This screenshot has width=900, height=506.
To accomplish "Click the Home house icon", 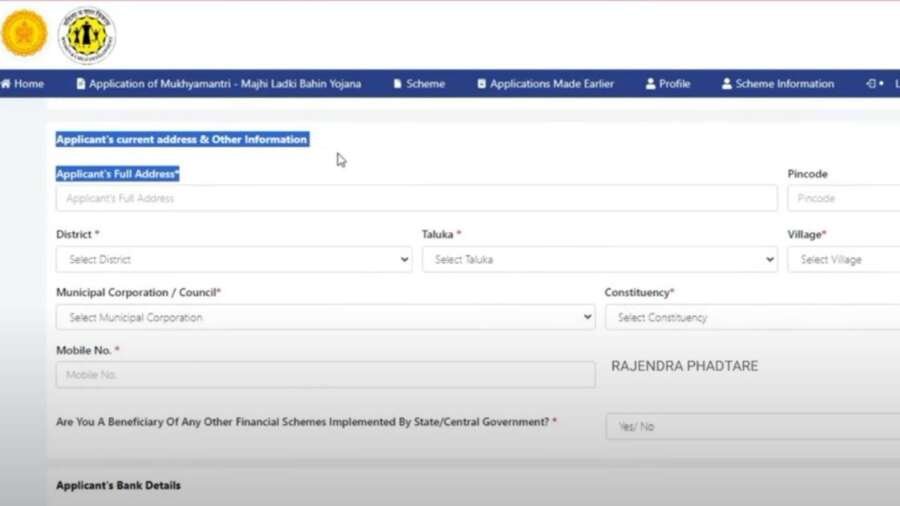I will (x=6, y=84).
